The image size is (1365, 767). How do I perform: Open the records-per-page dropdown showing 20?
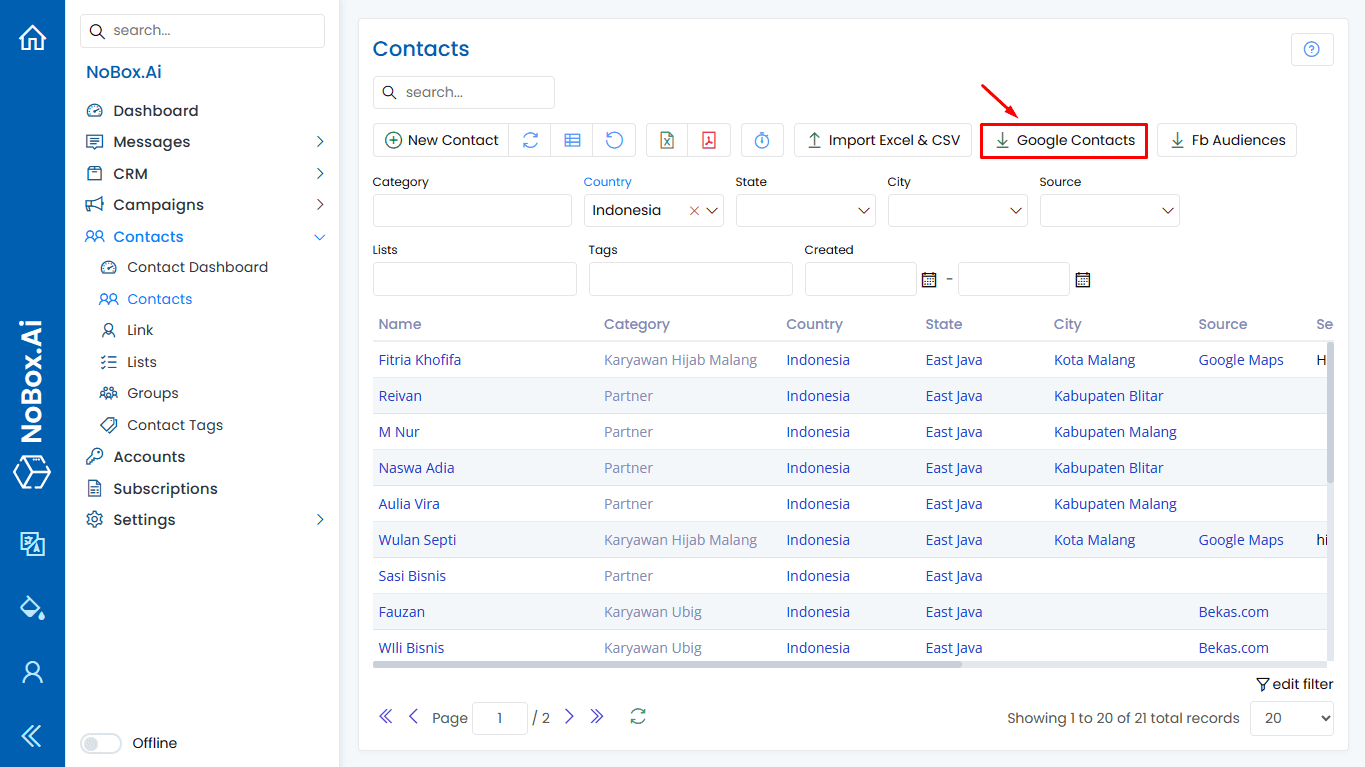coord(1291,718)
